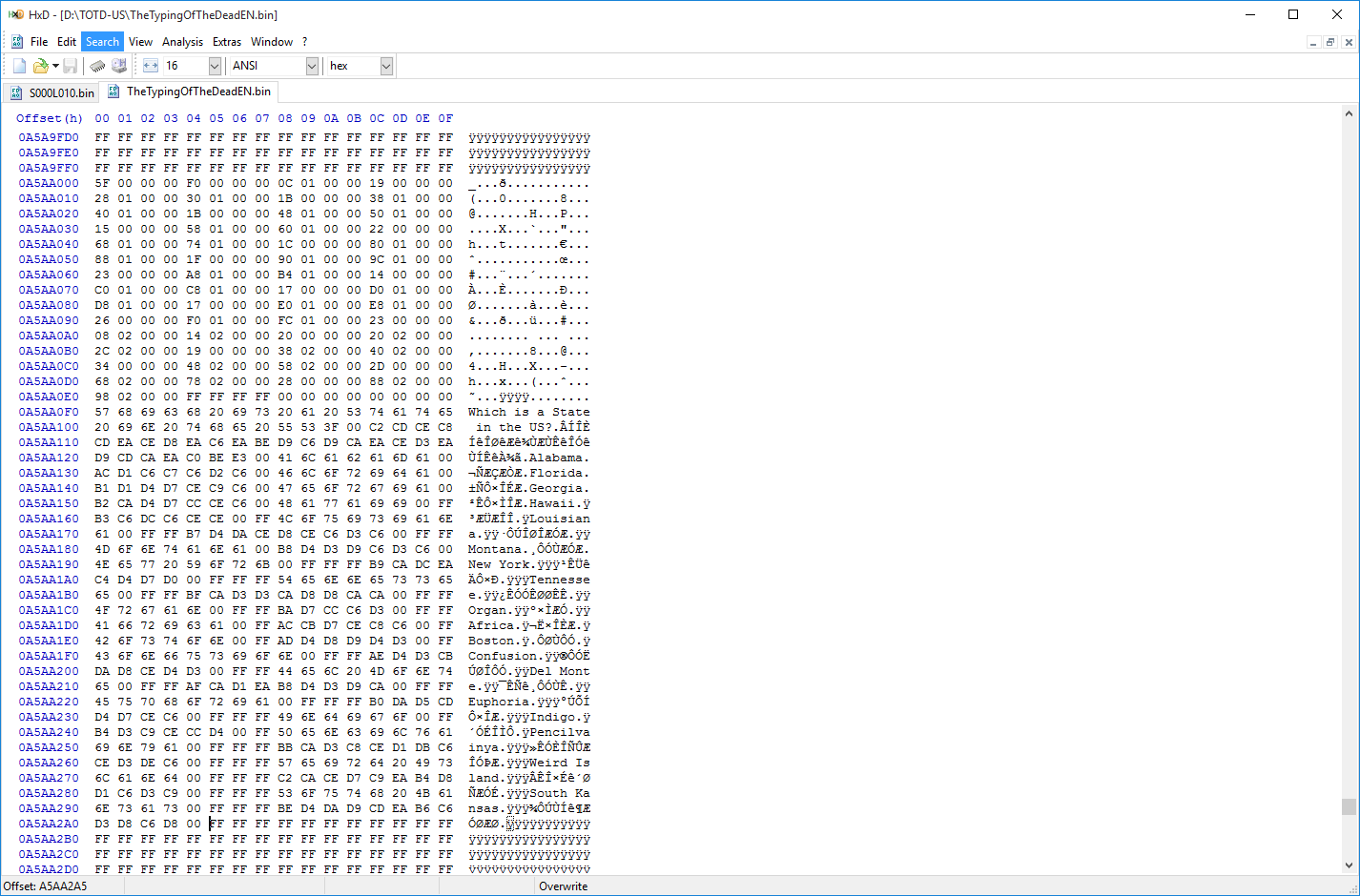This screenshot has width=1360, height=896.
Task: Click the 00 column header
Action: (102, 118)
